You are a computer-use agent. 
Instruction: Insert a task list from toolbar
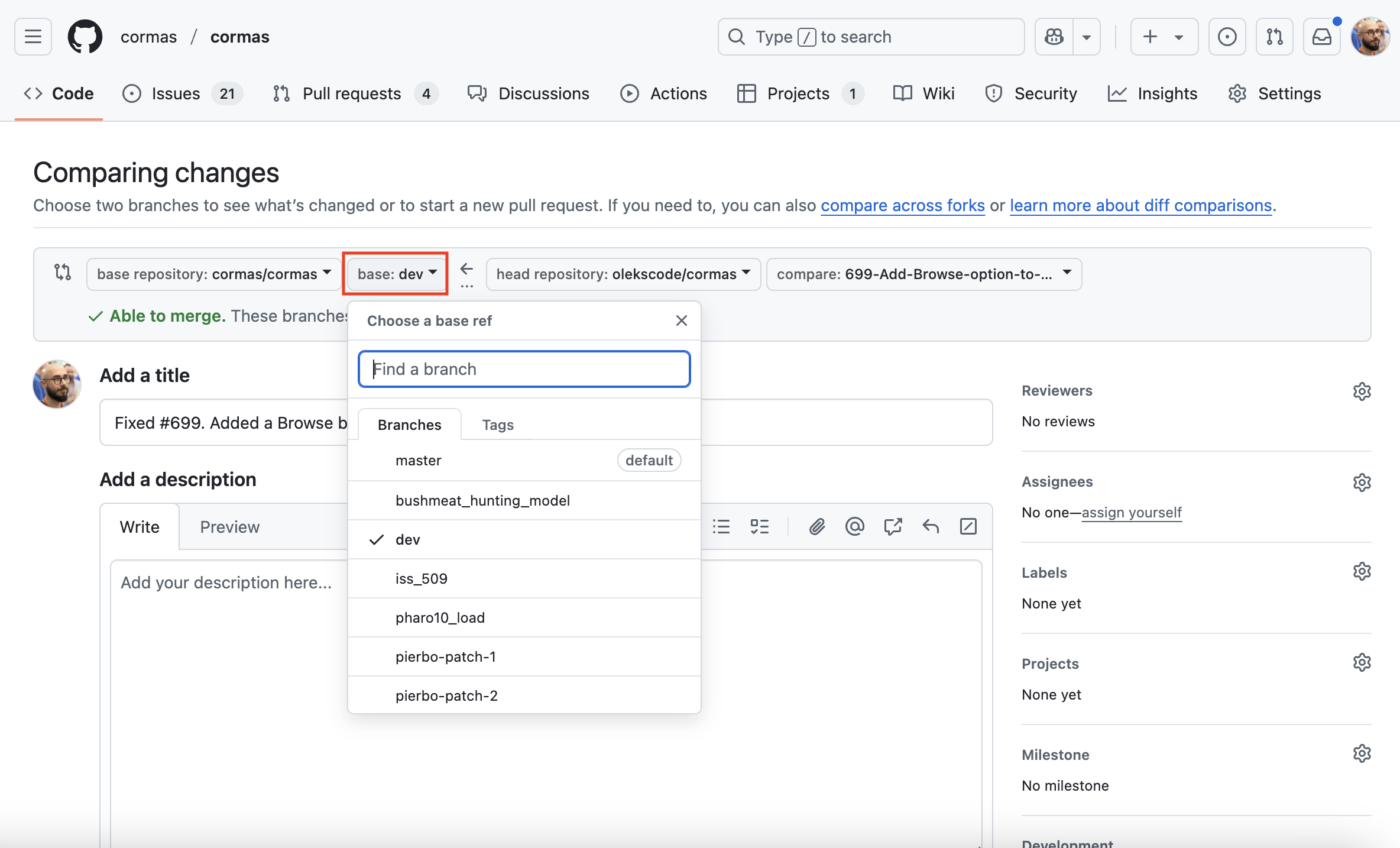760,526
